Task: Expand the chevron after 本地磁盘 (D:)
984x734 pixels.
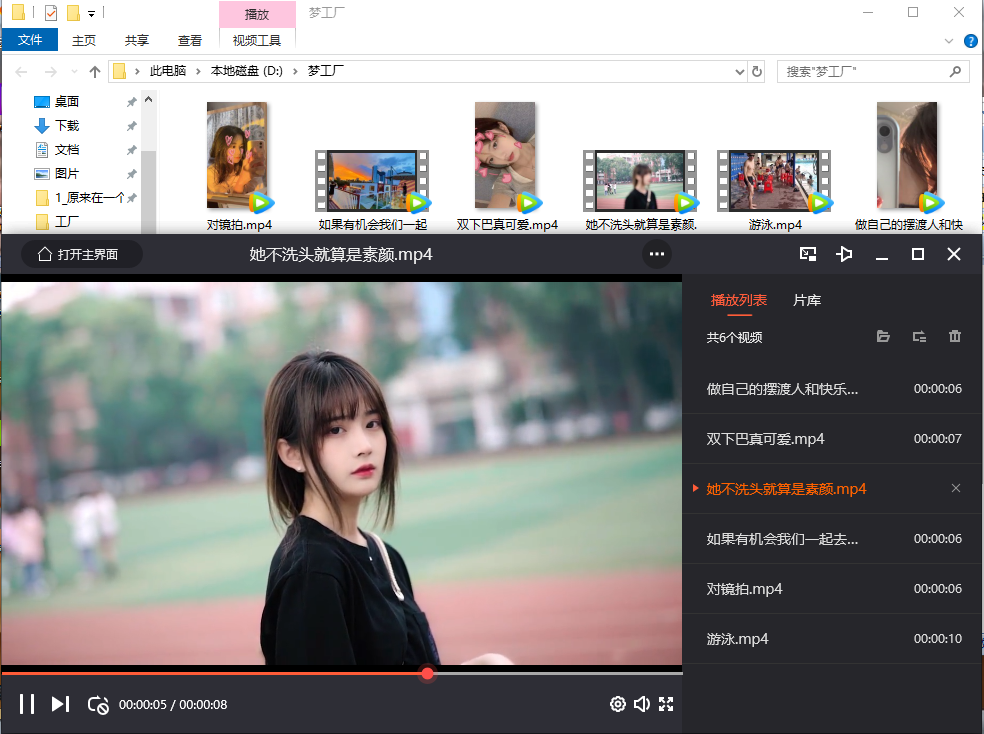Action: click(295, 72)
